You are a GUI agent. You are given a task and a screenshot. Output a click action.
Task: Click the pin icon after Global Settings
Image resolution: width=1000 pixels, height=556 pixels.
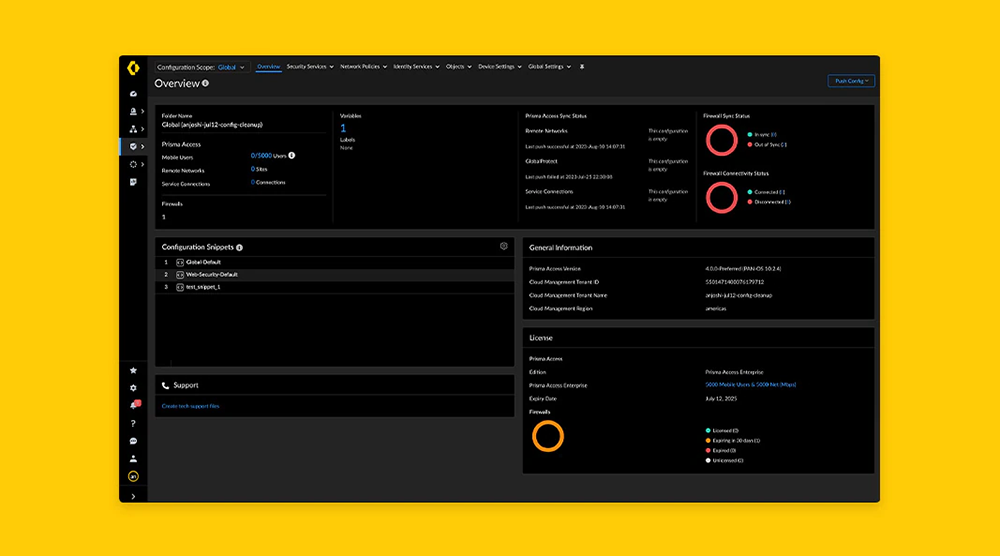pyautogui.click(x=582, y=66)
